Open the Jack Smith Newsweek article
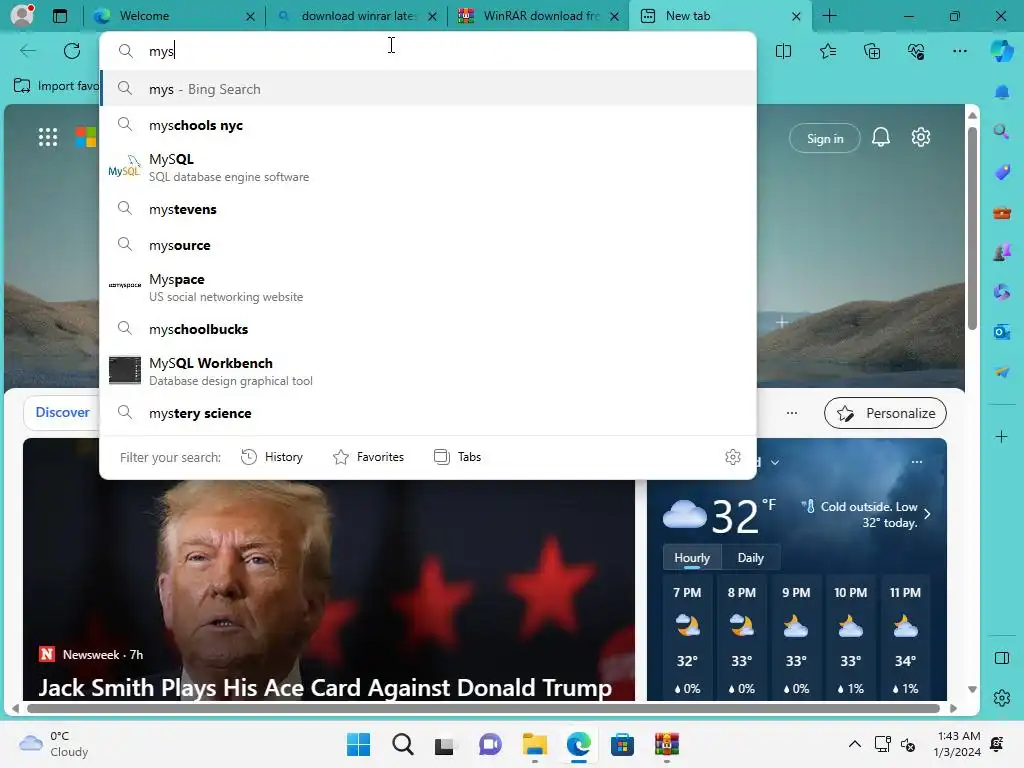 [x=325, y=687]
